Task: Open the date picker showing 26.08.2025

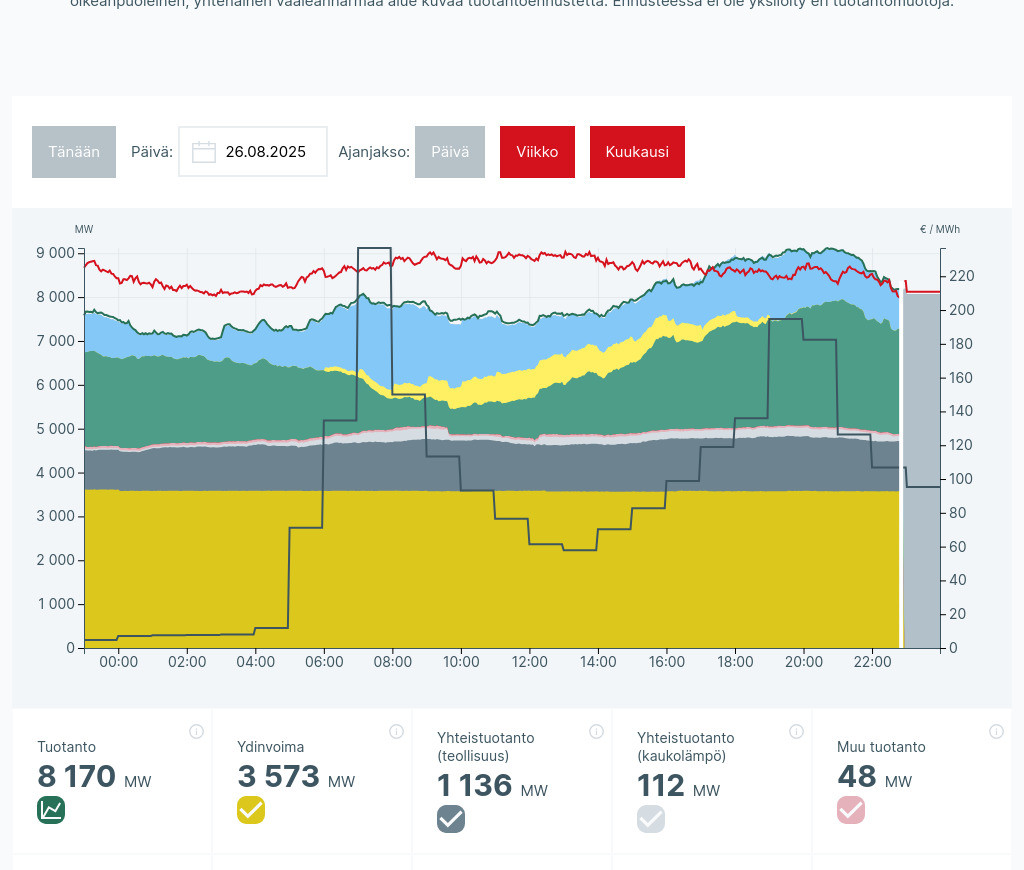Action: click(x=265, y=152)
